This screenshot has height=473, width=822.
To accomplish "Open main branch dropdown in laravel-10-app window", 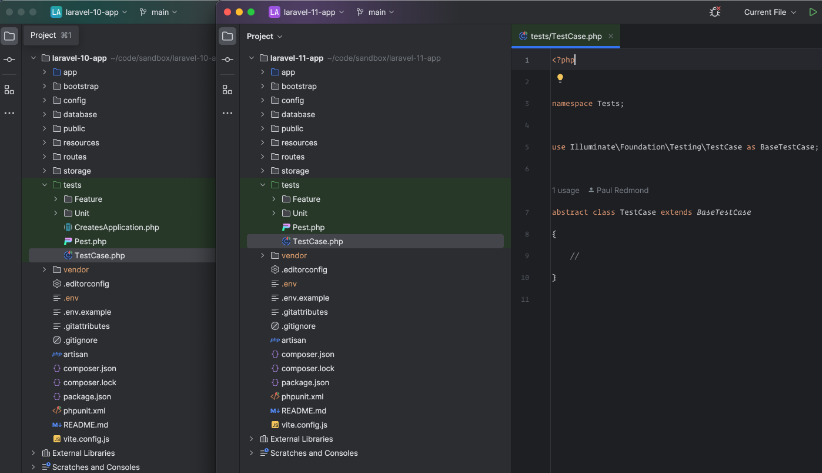I will coord(164,12).
